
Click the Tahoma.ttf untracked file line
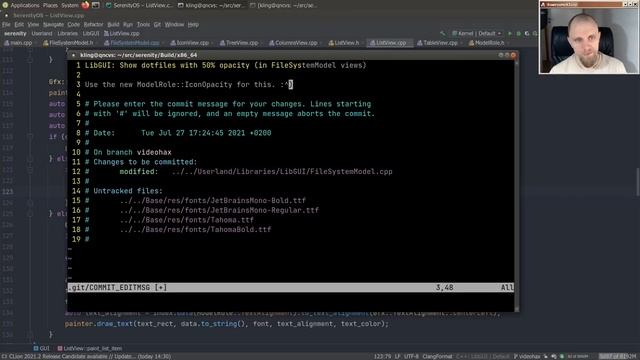point(169,220)
